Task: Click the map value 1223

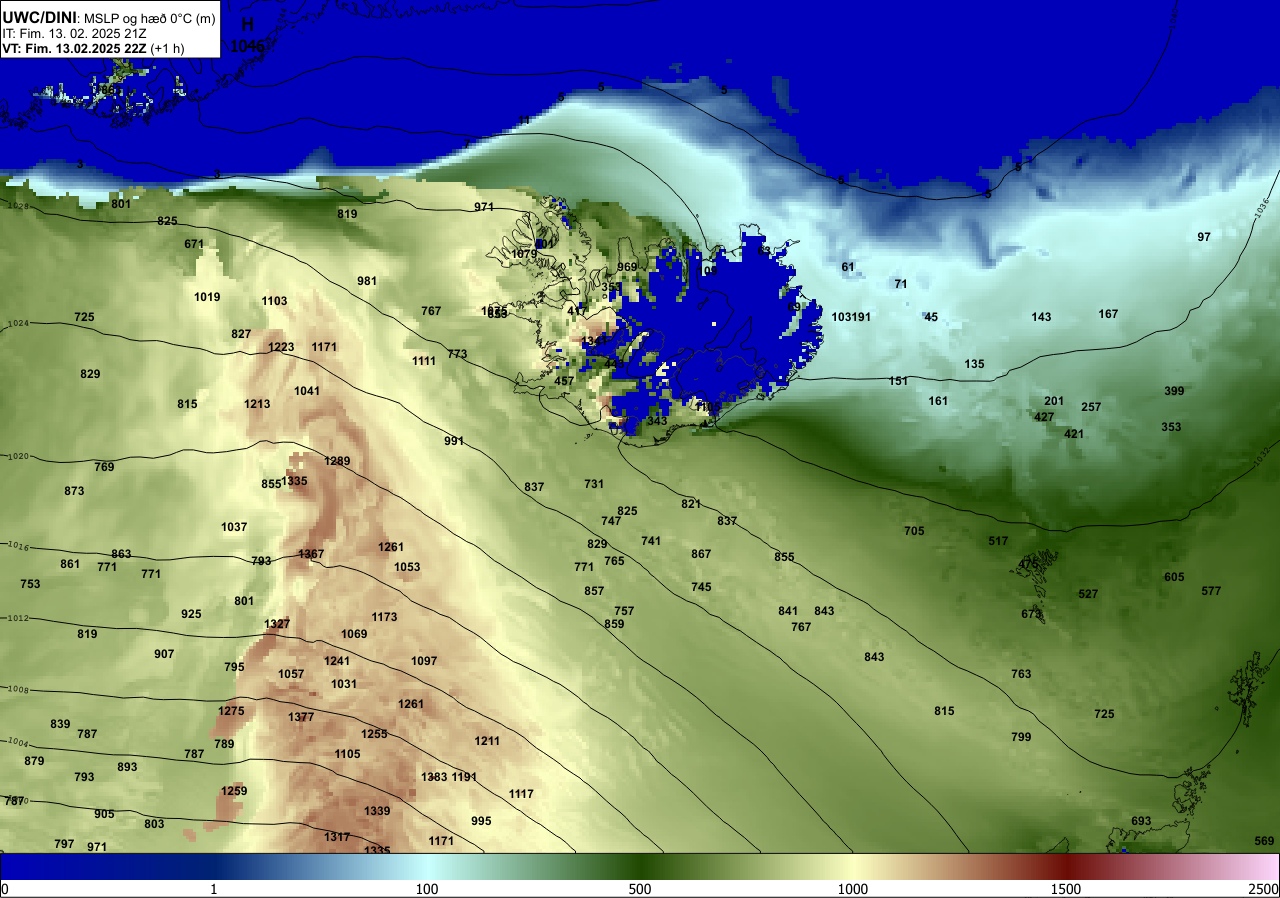Action: coord(281,347)
